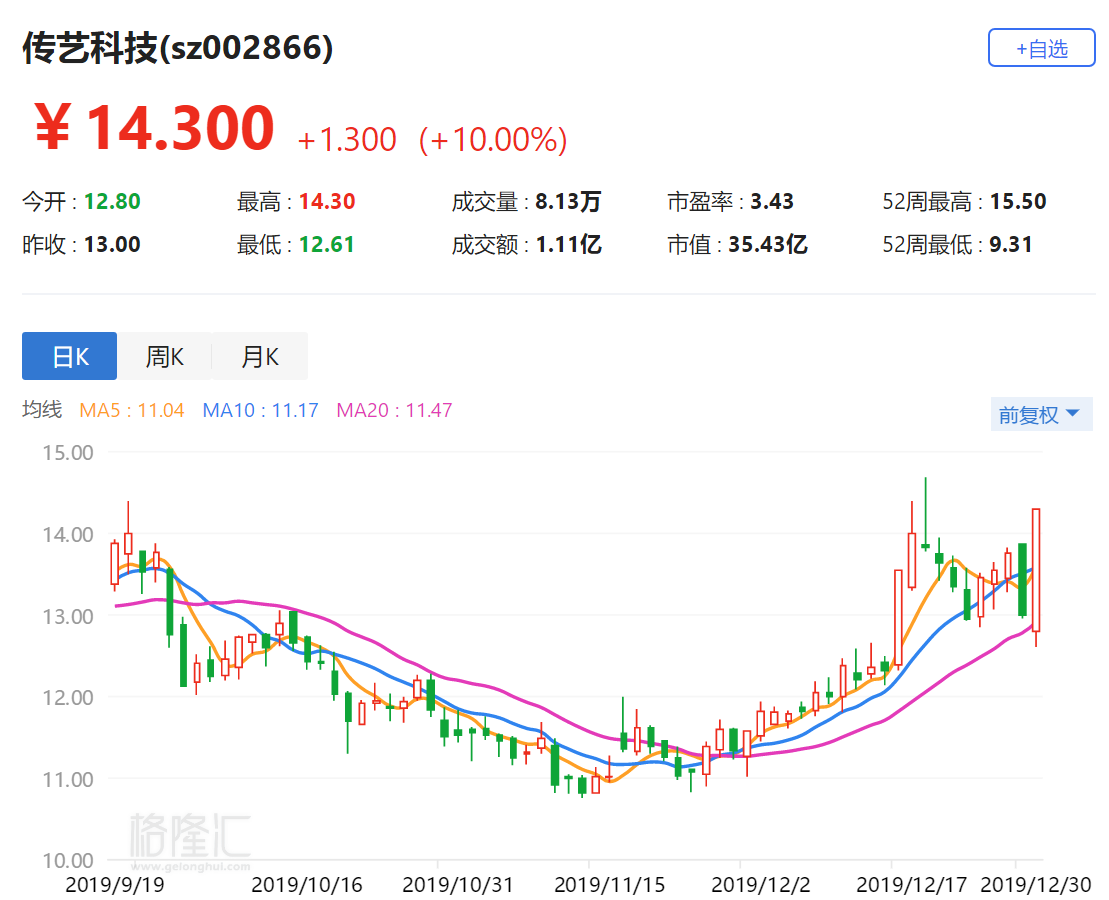Click the 52周最低 value 9.31
The width and height of the screenshot is (1109, 900).
pyautogui.click(x=1011, y=245)
